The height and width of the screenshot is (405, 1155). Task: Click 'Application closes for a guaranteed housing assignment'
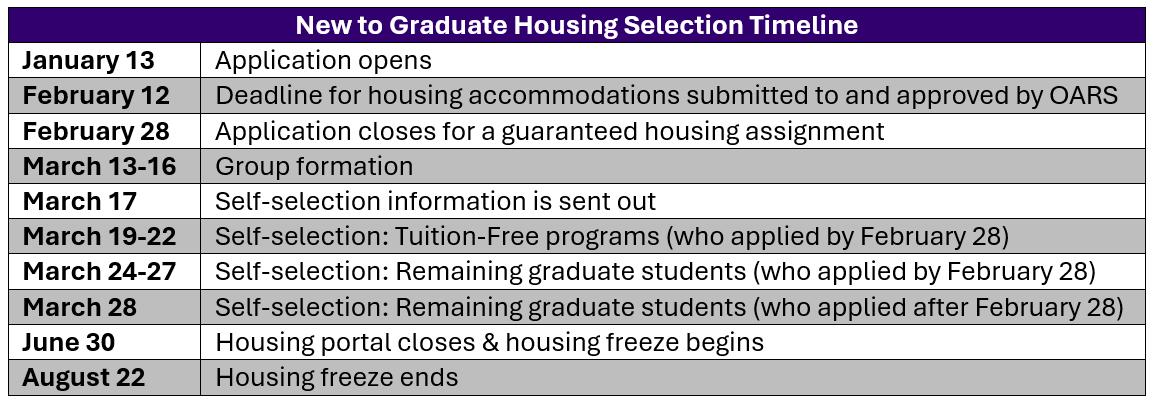(550, 131)
